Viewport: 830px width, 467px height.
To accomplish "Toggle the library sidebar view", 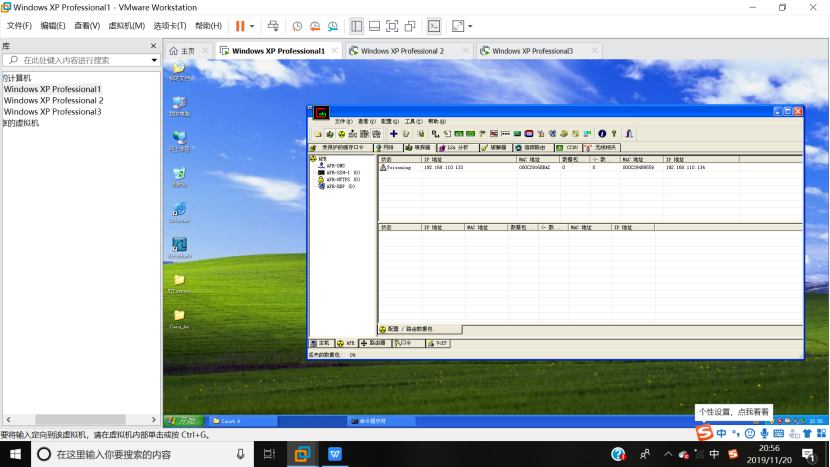I will pyautogui.click(x=357, y=26).
